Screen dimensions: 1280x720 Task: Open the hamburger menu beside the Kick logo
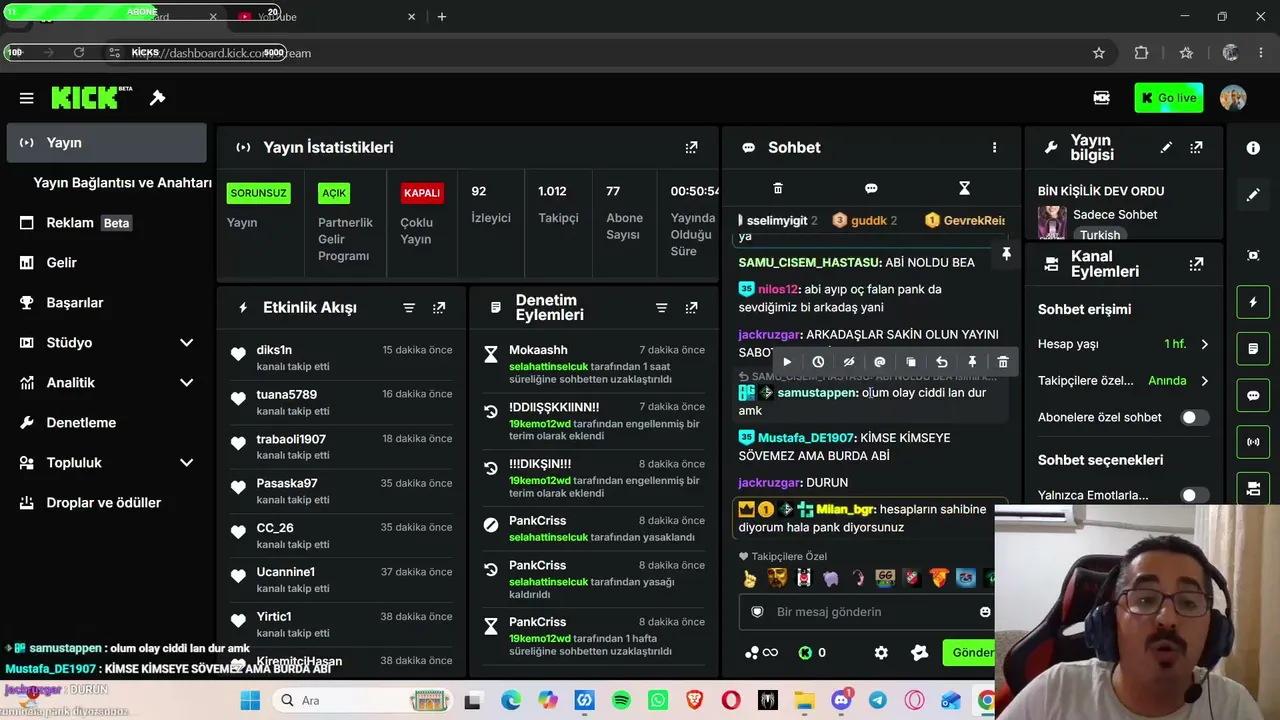[x=27, y=98]
